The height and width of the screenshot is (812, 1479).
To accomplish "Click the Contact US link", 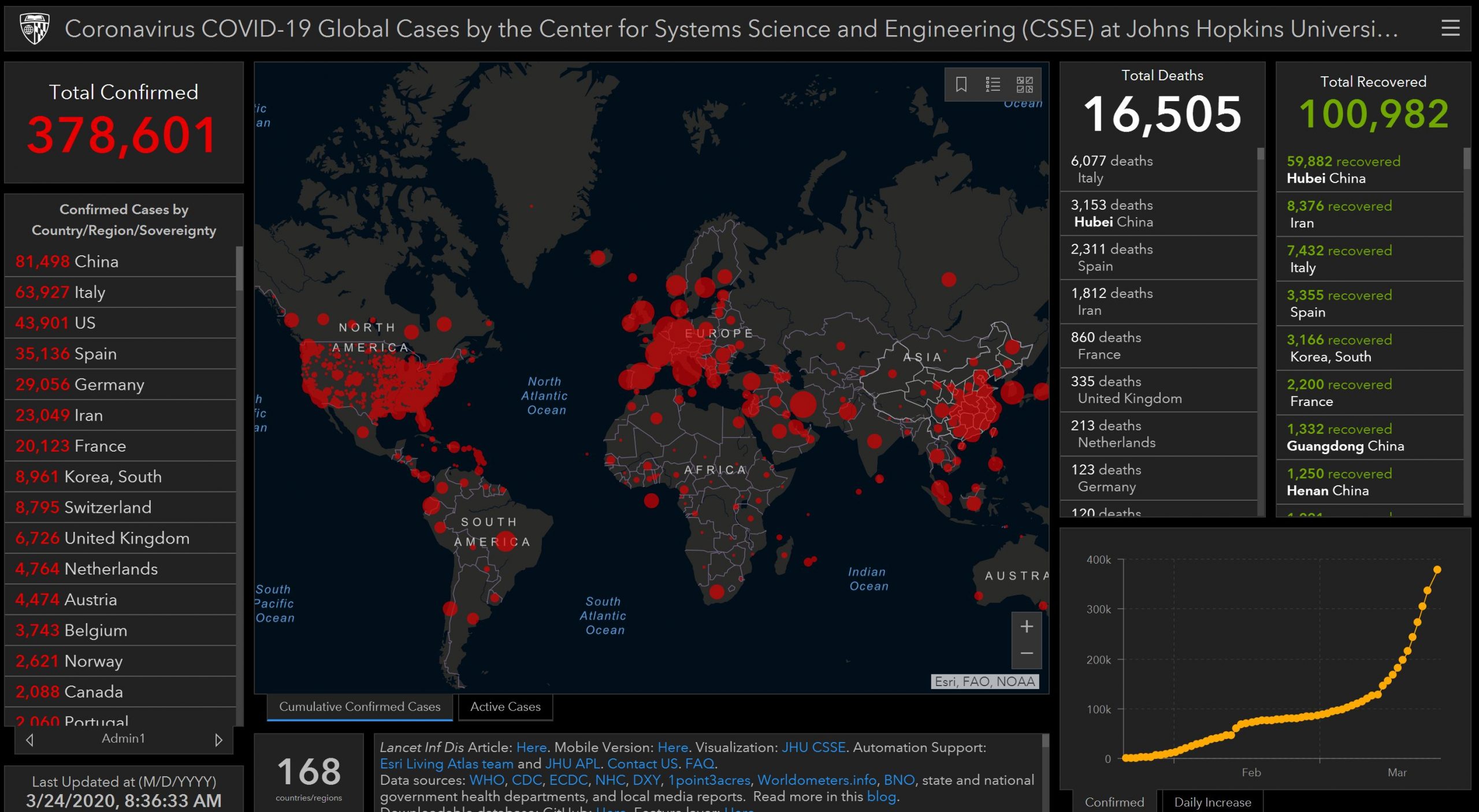I will tap(642, 763).
